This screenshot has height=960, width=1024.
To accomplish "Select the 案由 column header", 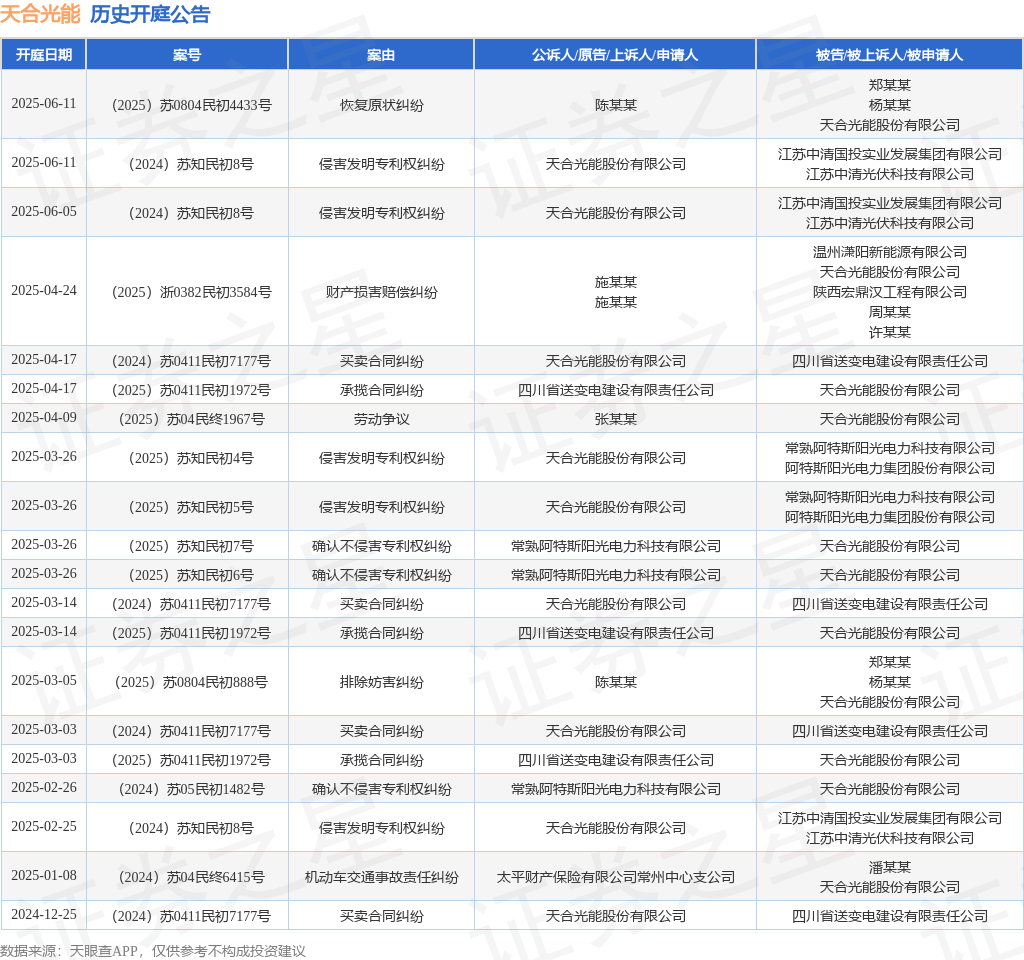I will [381, 55].
